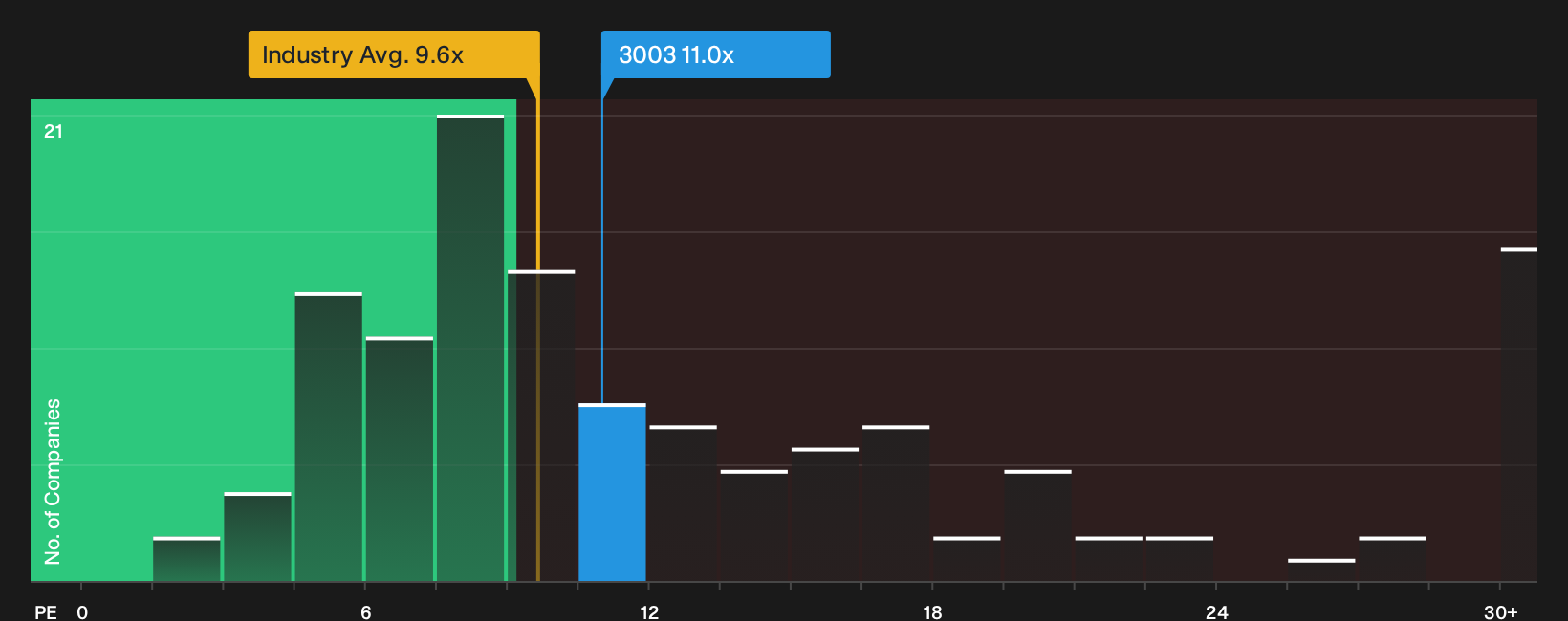Viewport: 1568px width, 621px height.
Task: Select the first histogram bar after PE 0
Action: click(186, 559)
